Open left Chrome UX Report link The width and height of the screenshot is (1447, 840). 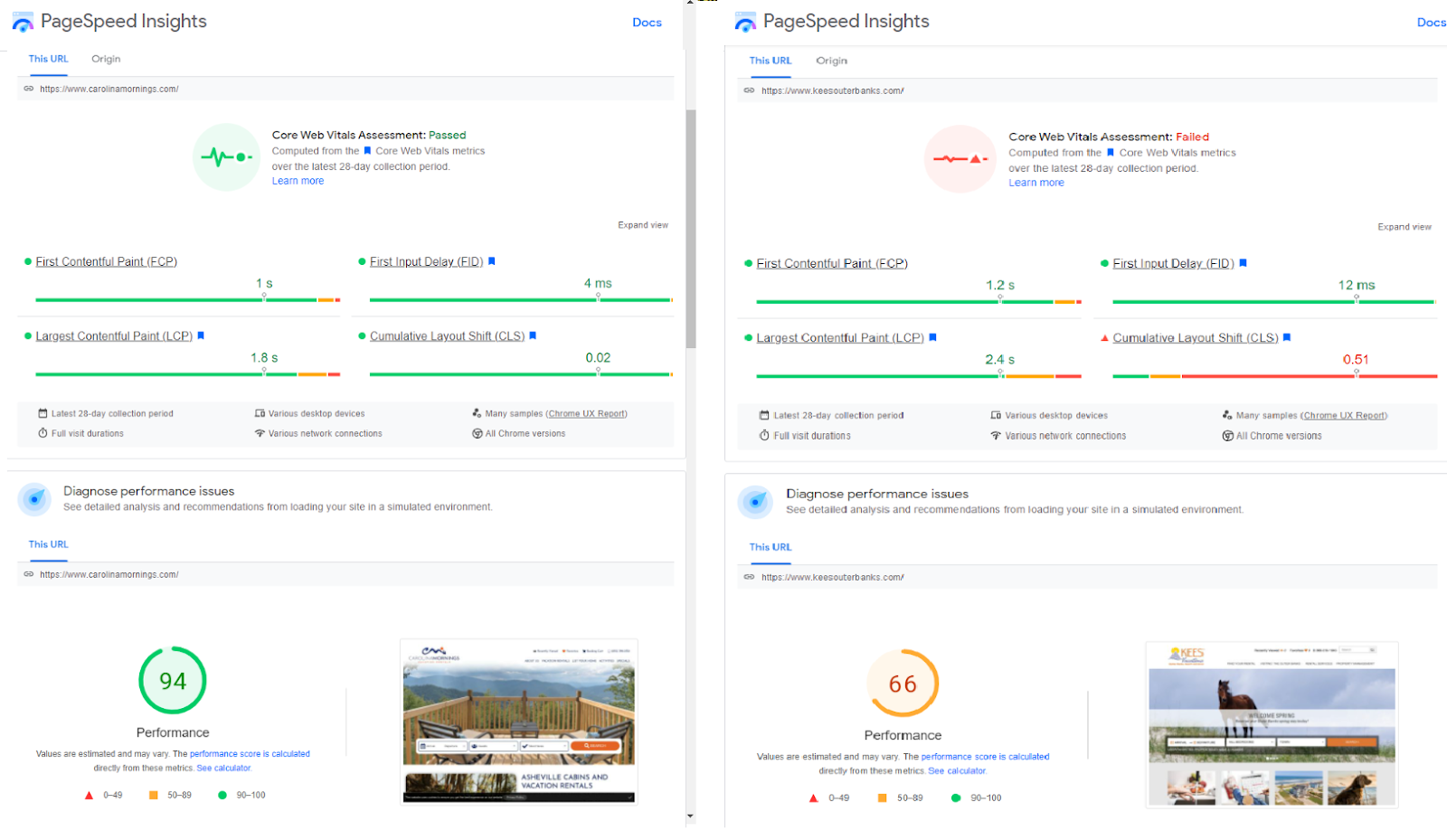[x=586, y=413]
